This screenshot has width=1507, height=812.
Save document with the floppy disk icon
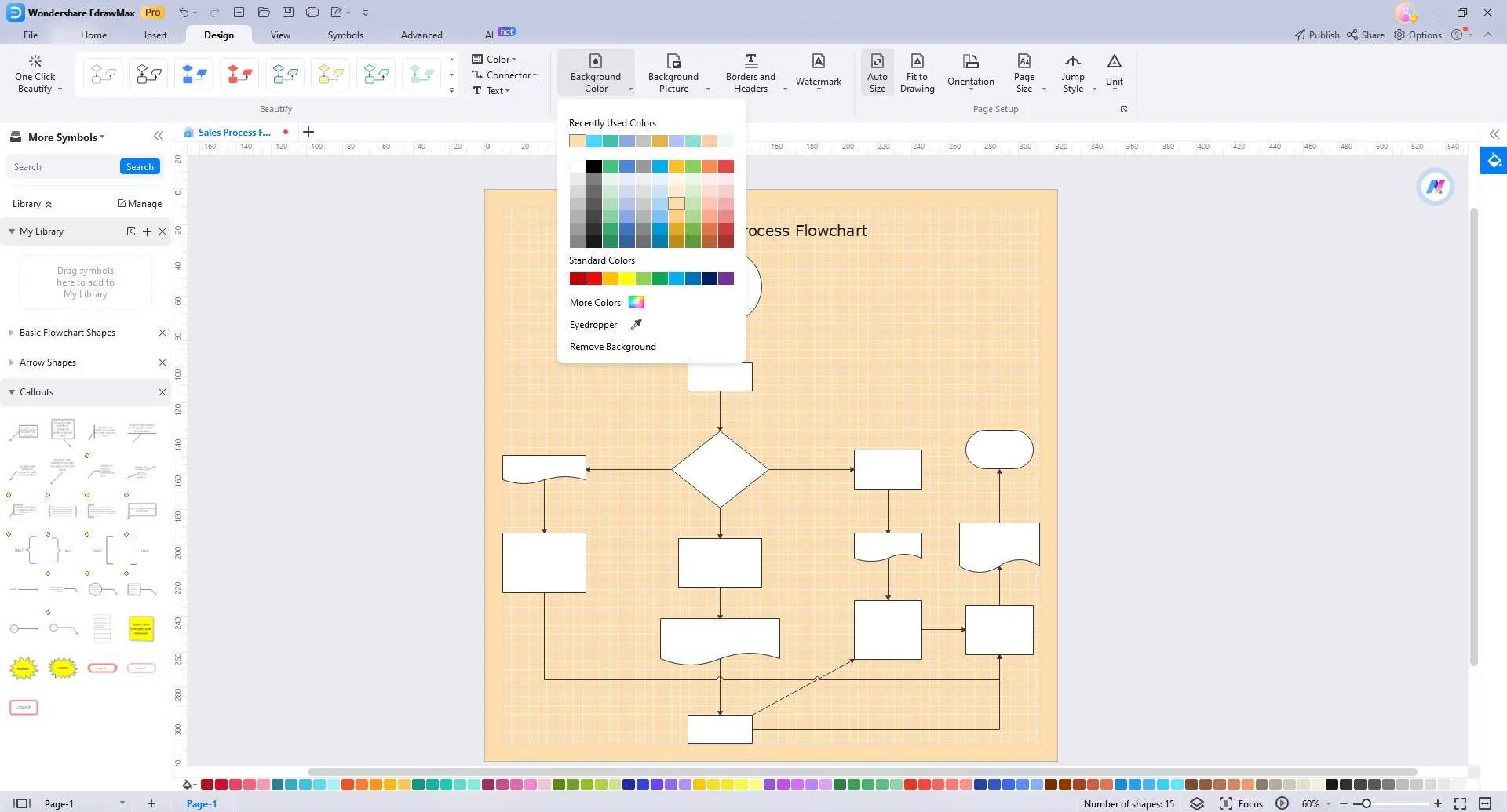coord(288,13)
